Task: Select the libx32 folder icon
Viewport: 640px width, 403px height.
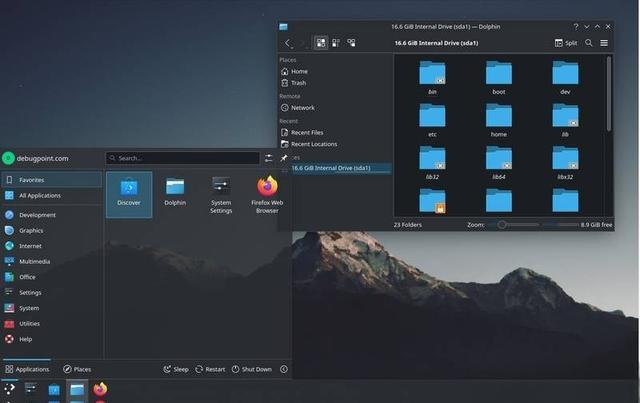Action: coord(565,158)
